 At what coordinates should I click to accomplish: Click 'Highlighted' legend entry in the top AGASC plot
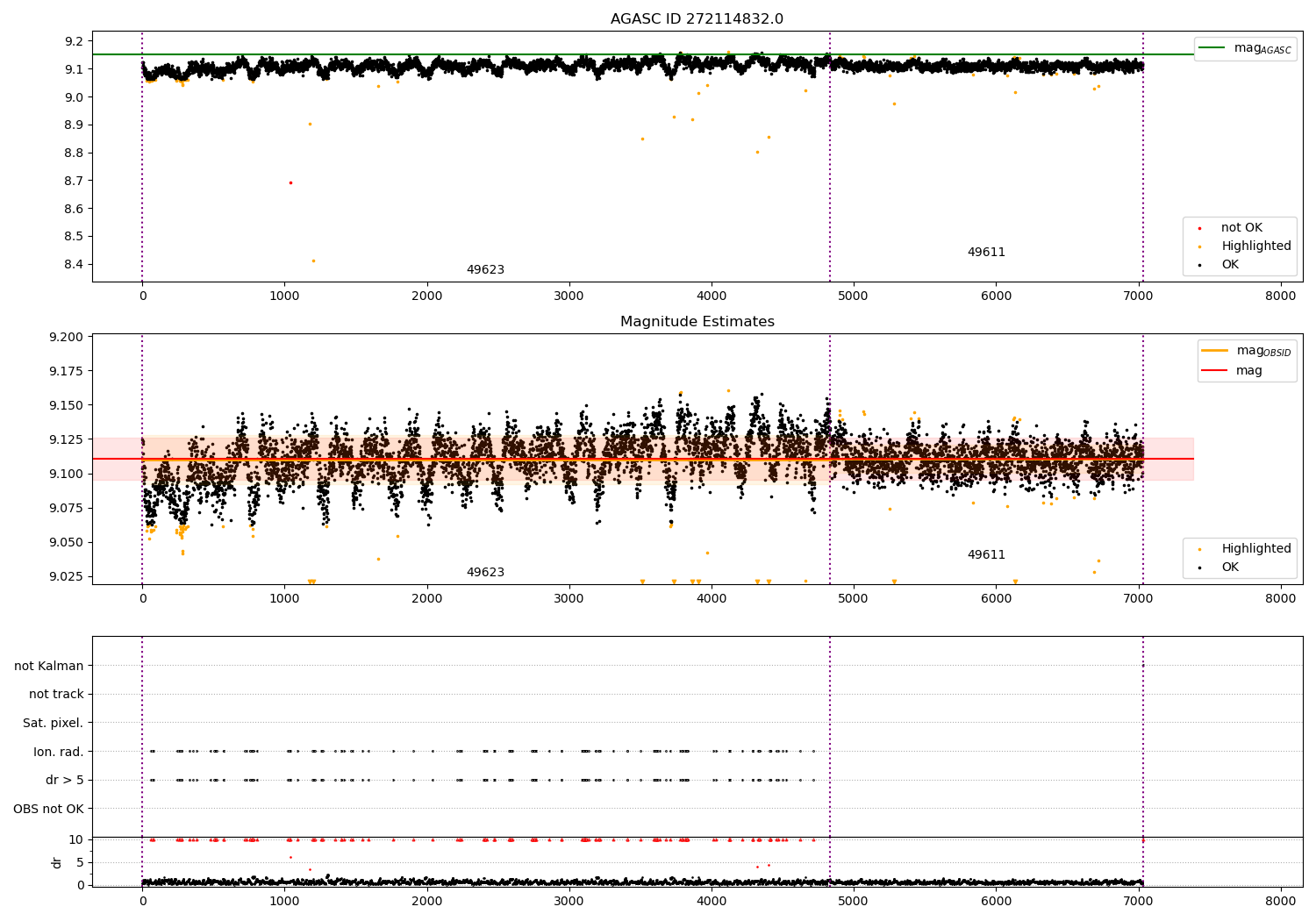(x=1245, y=246)
